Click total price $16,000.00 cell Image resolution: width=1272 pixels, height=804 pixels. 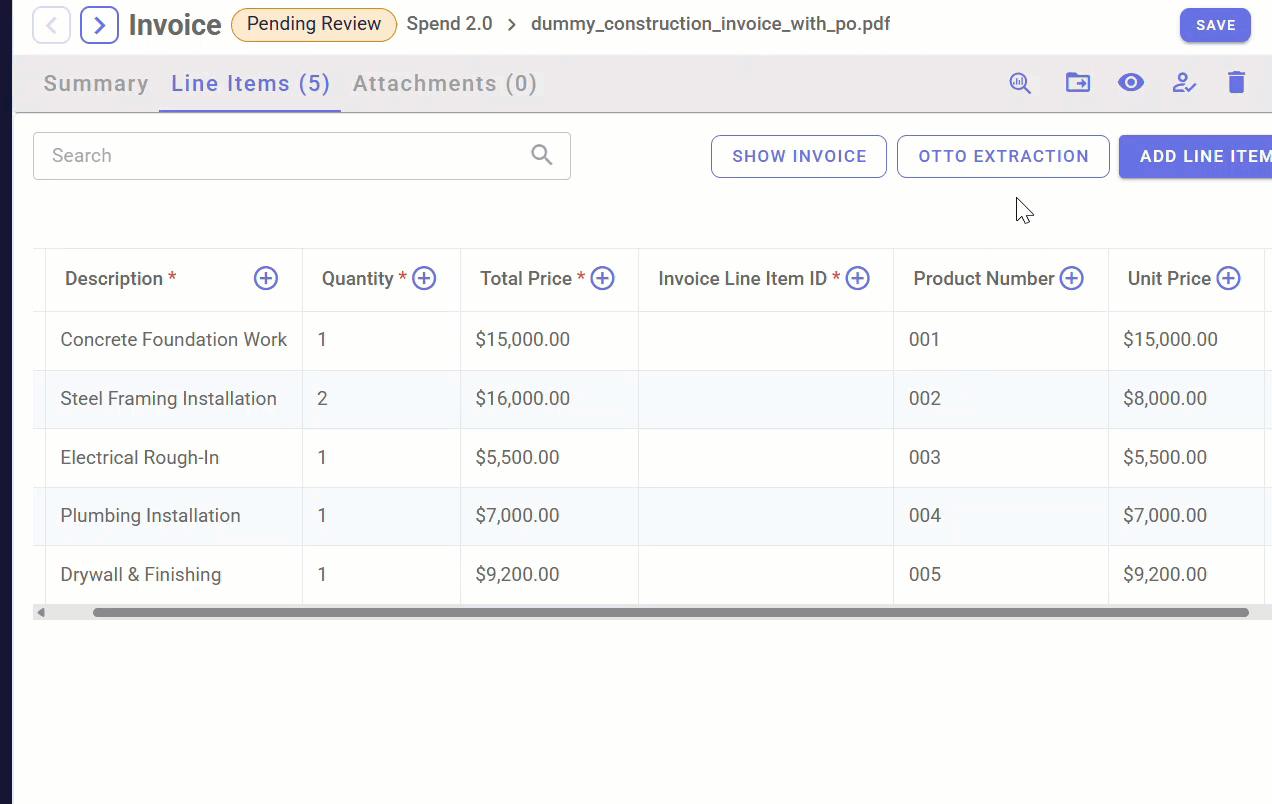(x=549, y=399)
